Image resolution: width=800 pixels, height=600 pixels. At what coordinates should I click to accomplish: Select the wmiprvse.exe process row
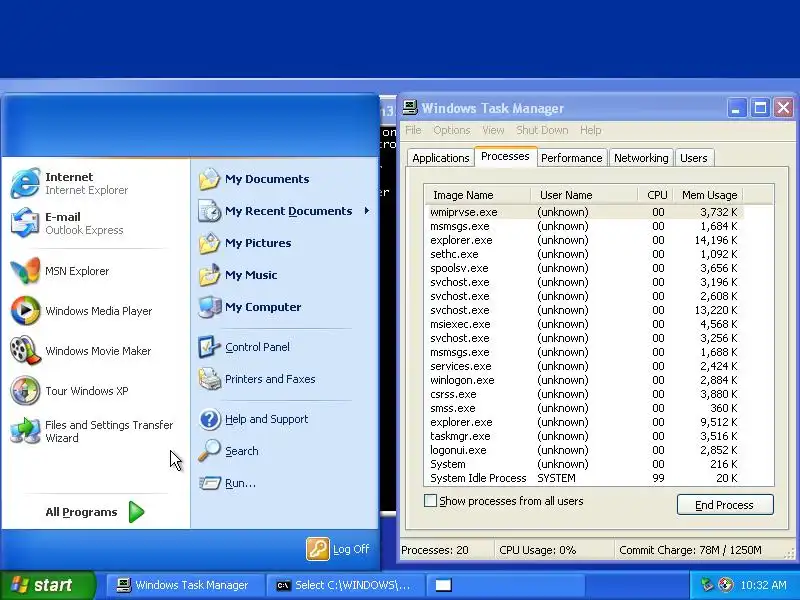[584, 212]
